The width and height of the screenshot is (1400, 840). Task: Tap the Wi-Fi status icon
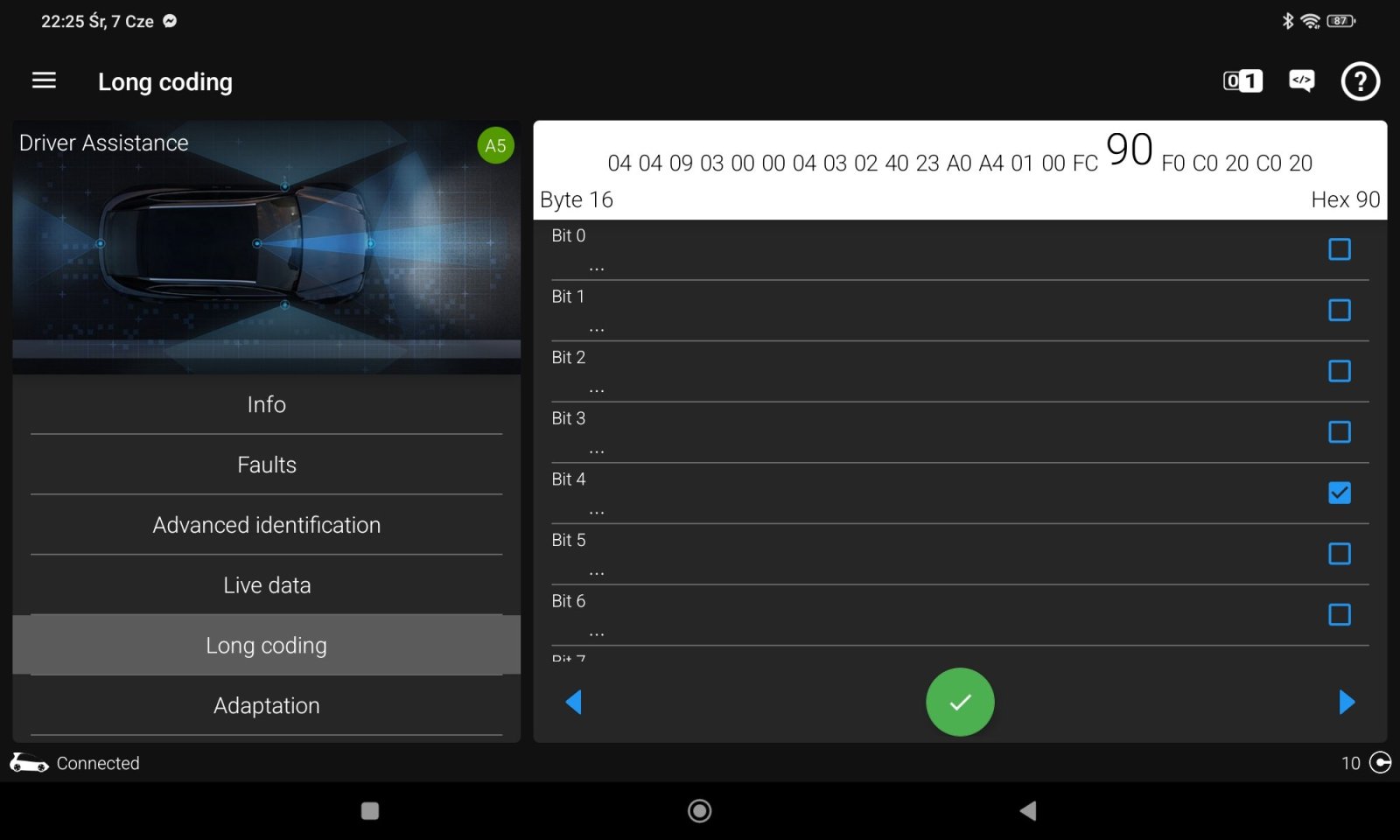click(x=1310, y=21)
